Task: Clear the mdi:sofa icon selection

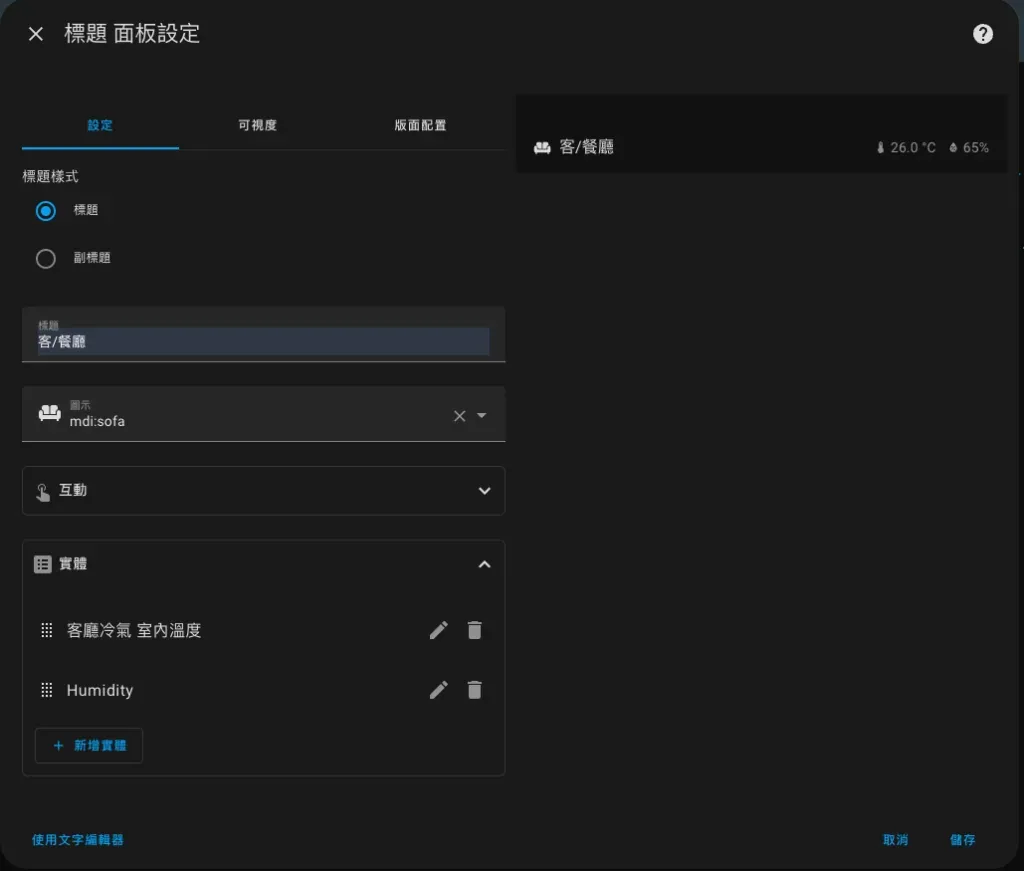Action: [x=459, y=416]
